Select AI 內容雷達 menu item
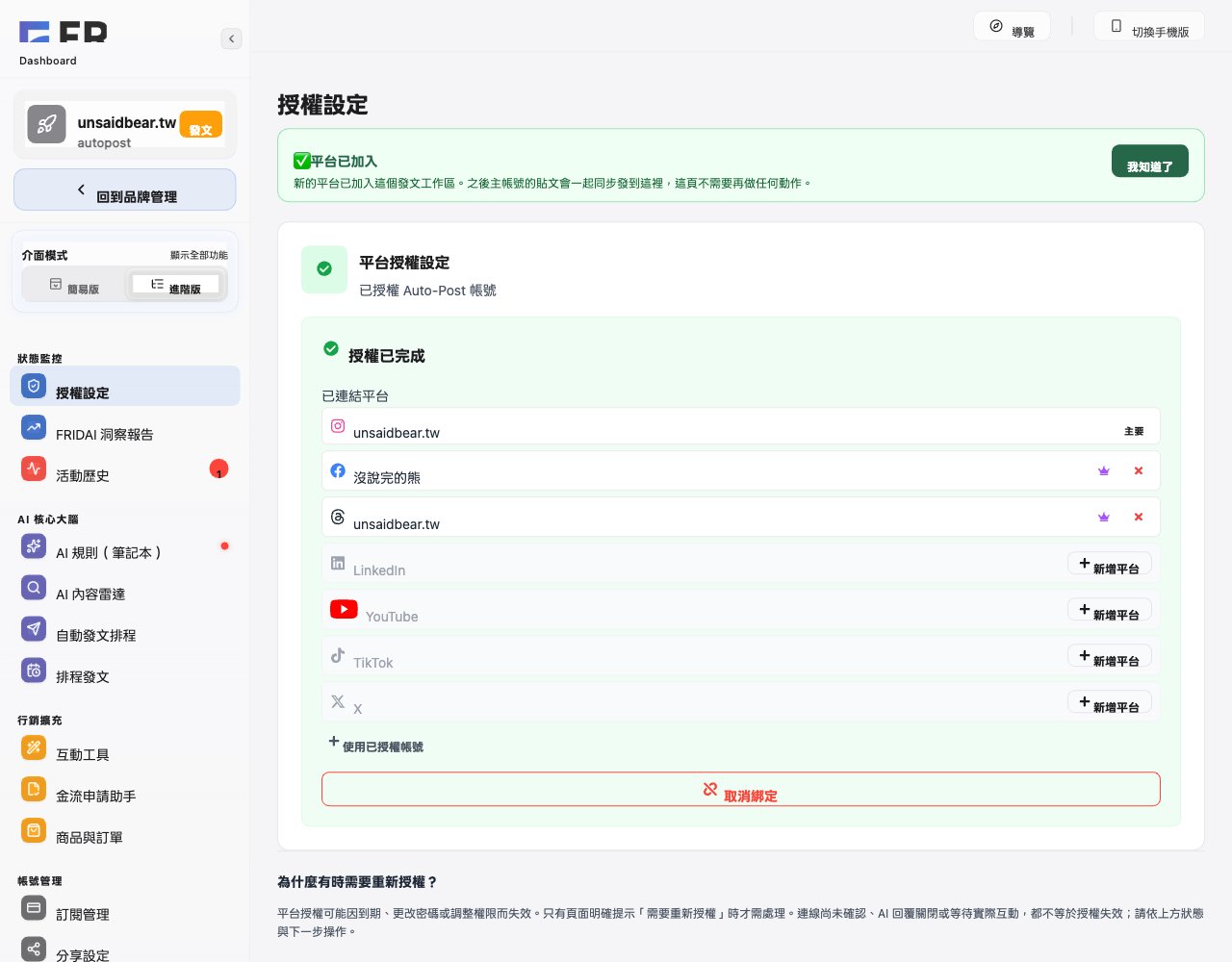 pos(125,587)
